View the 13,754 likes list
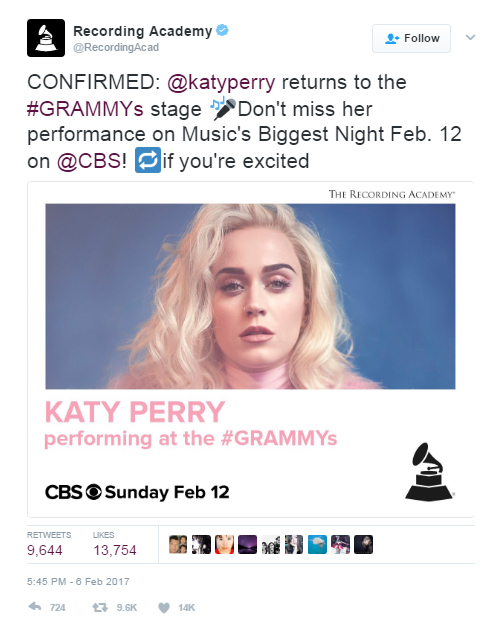 [x=114, y=545]
